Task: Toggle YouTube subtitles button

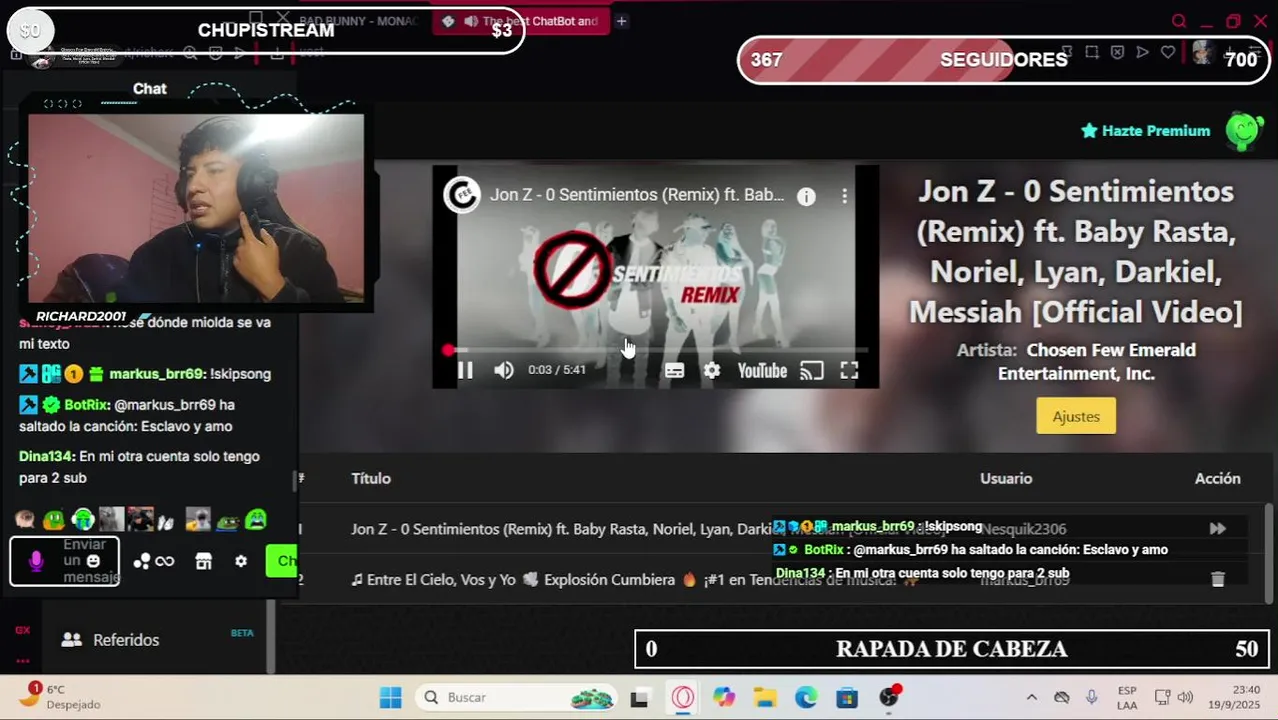Action: click(x=674, y=371)
